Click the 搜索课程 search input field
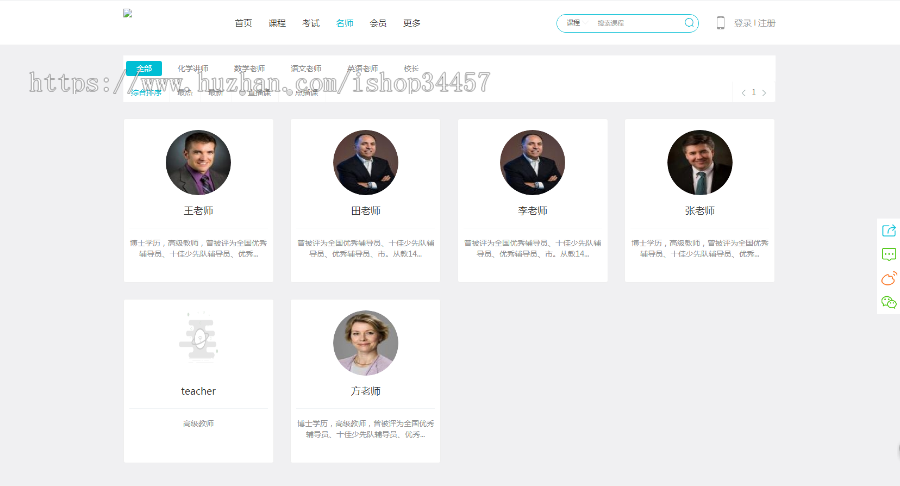The image size is (900, 486). click(637, 23)
